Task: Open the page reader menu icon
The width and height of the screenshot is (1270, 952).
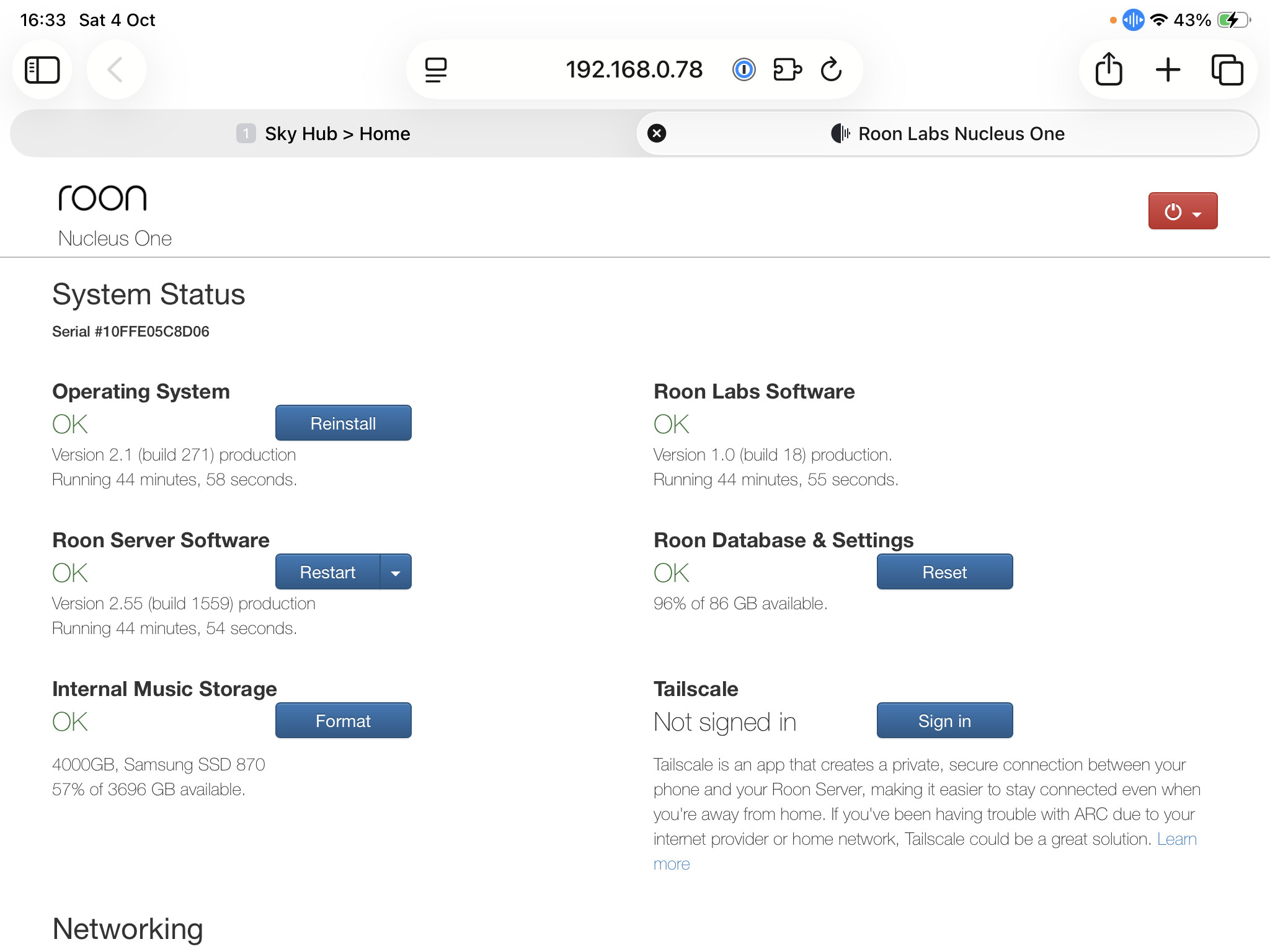Action: tap(436, 69)
